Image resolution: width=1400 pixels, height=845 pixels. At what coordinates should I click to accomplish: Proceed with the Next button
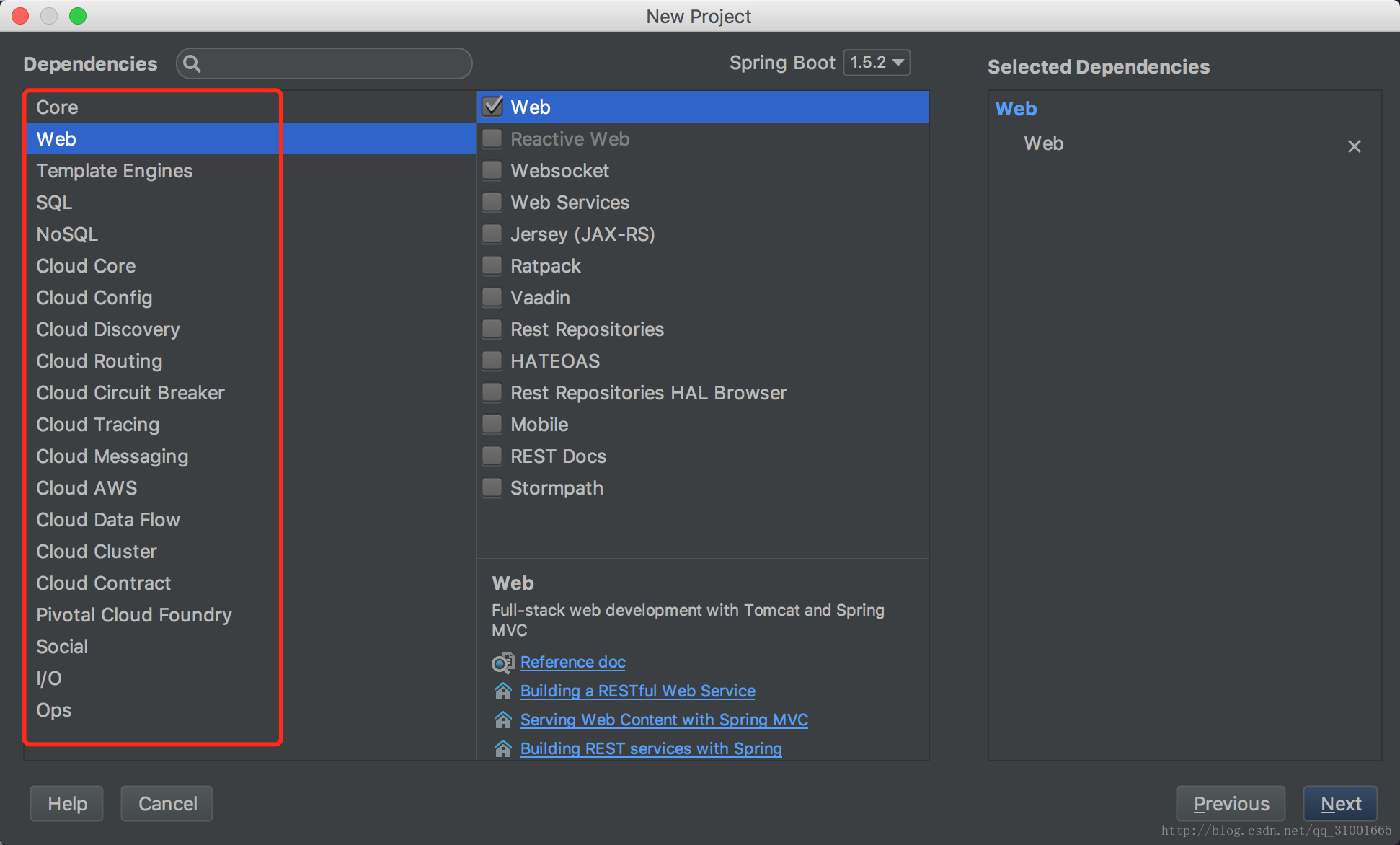pos(1340,803)
